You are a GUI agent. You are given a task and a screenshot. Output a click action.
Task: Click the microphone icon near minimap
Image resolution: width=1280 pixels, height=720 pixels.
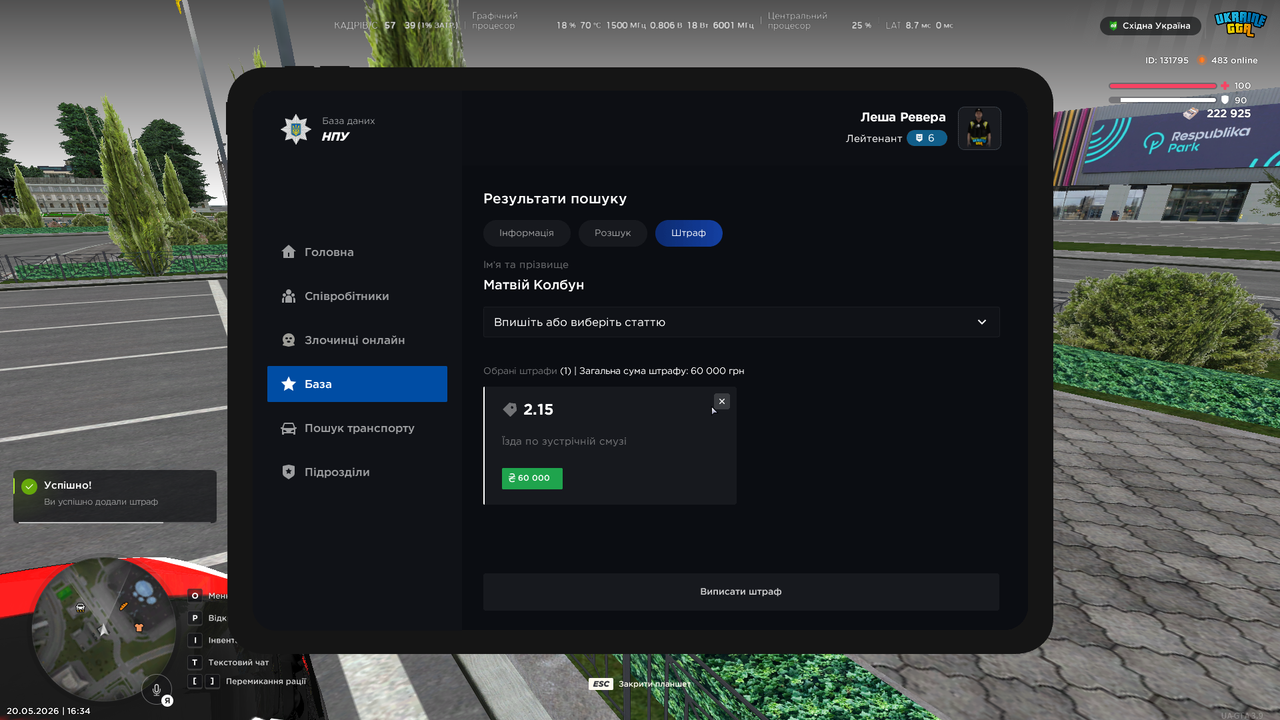(x=156, y=689)
